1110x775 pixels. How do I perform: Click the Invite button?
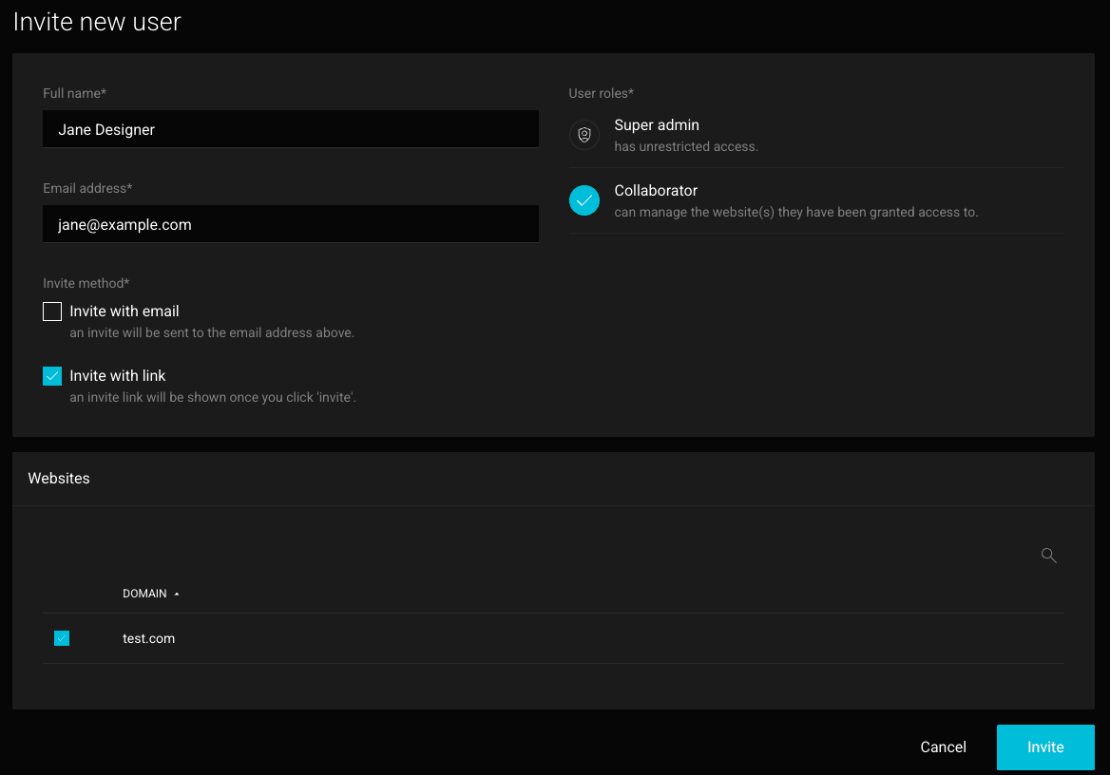coord(1045,747)
